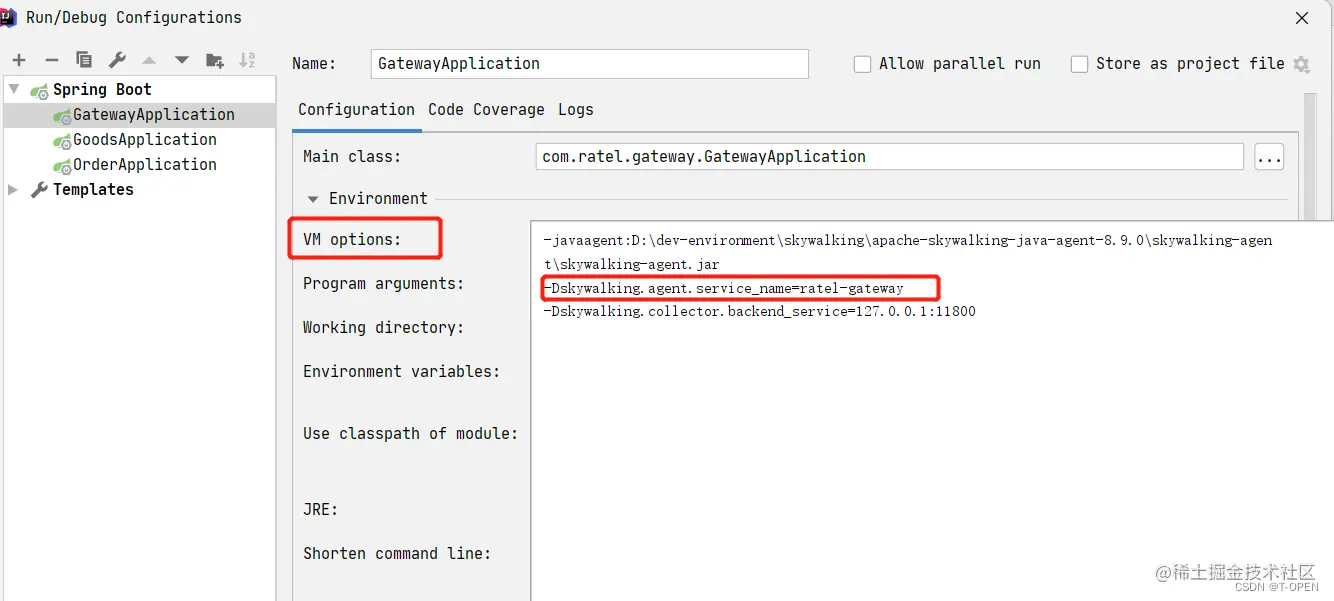Collapse the Spring Boot tree node

14,89
